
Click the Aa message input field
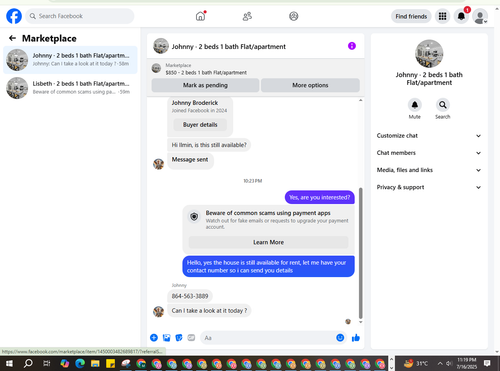pyautogui.click(x=267, y=338)
